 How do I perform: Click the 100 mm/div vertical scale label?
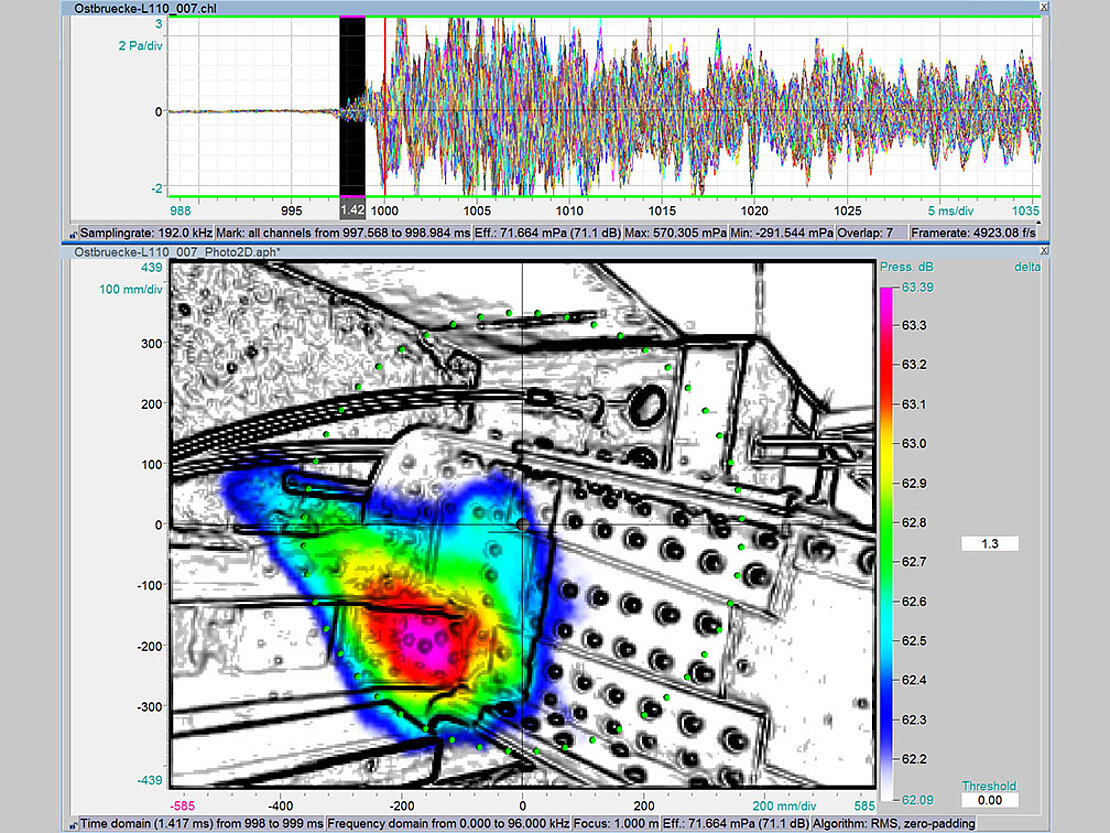[131, 289]
